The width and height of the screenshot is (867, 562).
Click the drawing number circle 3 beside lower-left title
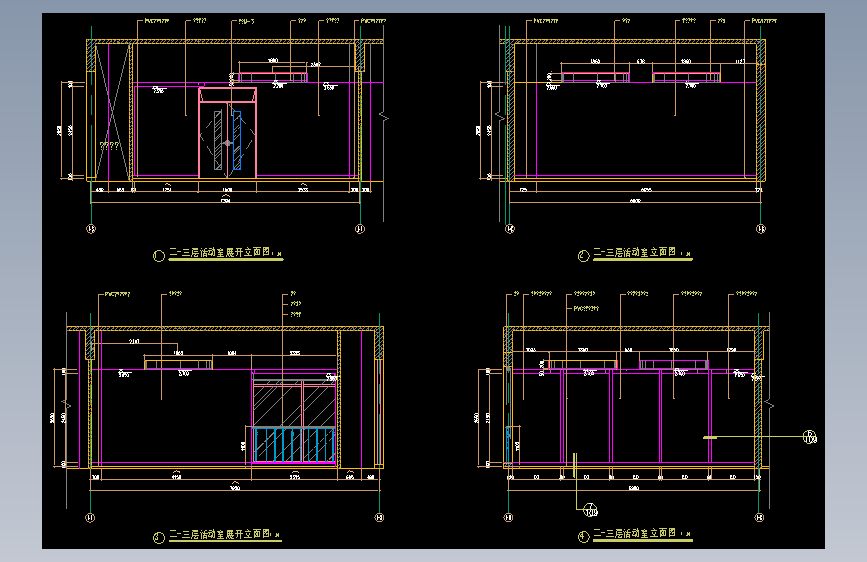pyautogui.click(x=159, y=538)
